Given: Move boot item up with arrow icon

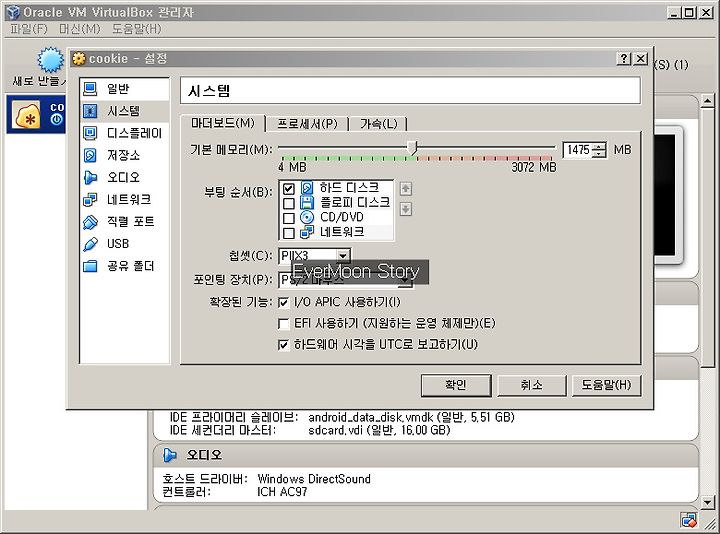Looking at the screenshot, I should coord(405,189).
